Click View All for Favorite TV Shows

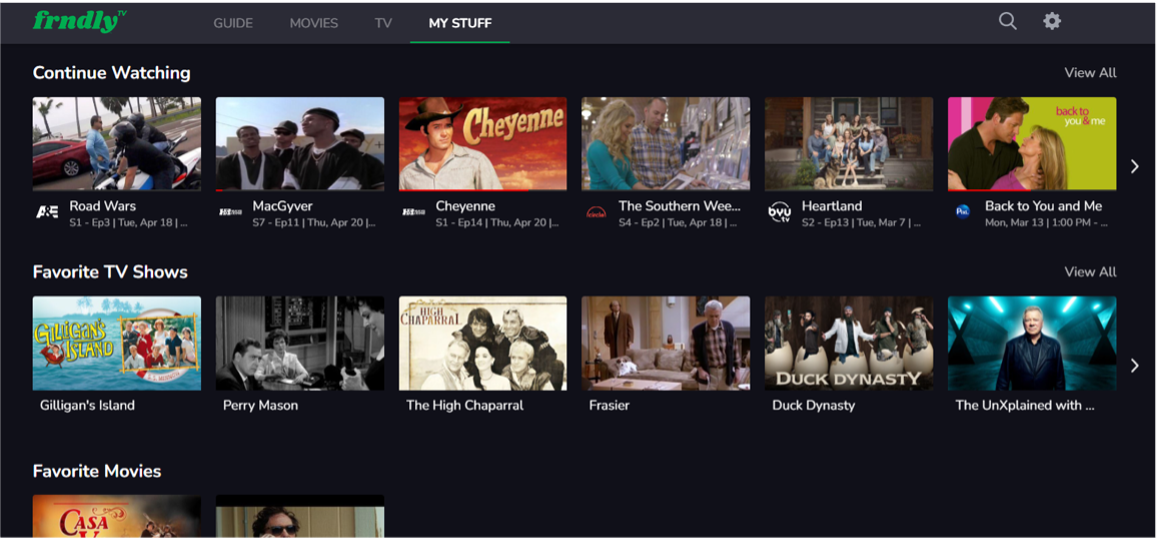point(1090,272)
